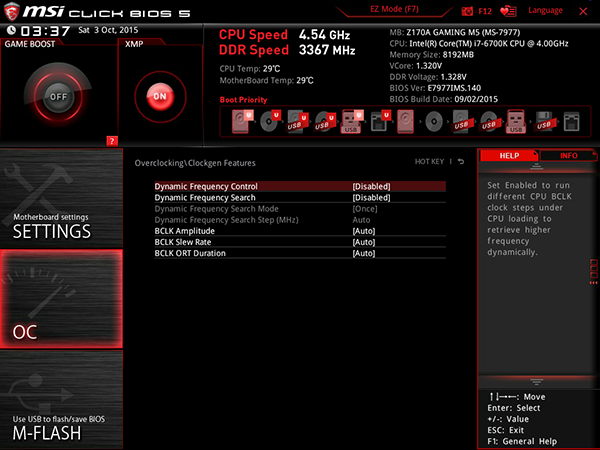Click the XMP header label
Viewport: 600px width, 450px height.
pyautogui.click(x=134, y=44)
